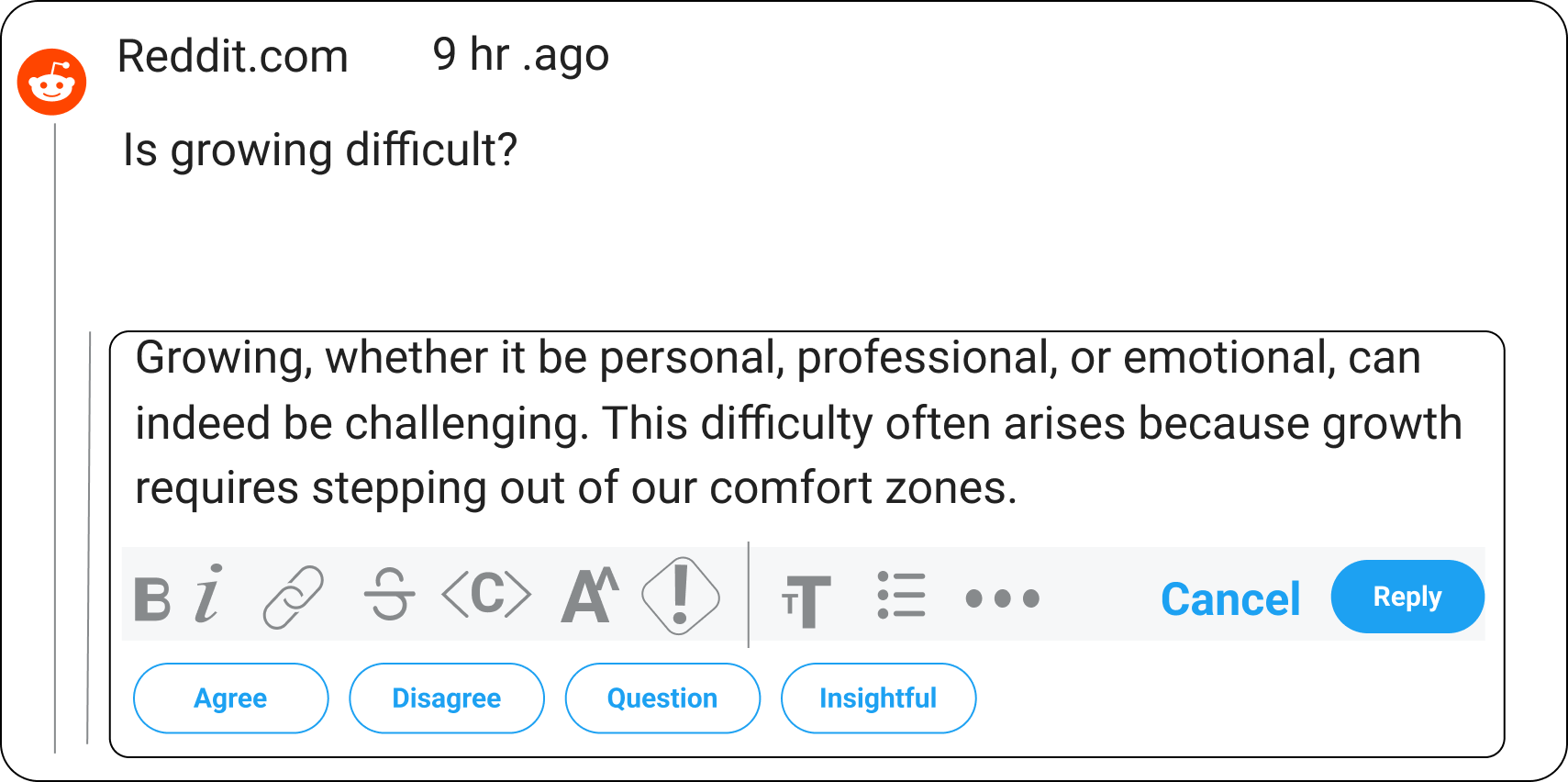The width and height of the screenshot is (1568, 782).
Task: Click the Reddit snoo avatar
Action: coord(52,82)
